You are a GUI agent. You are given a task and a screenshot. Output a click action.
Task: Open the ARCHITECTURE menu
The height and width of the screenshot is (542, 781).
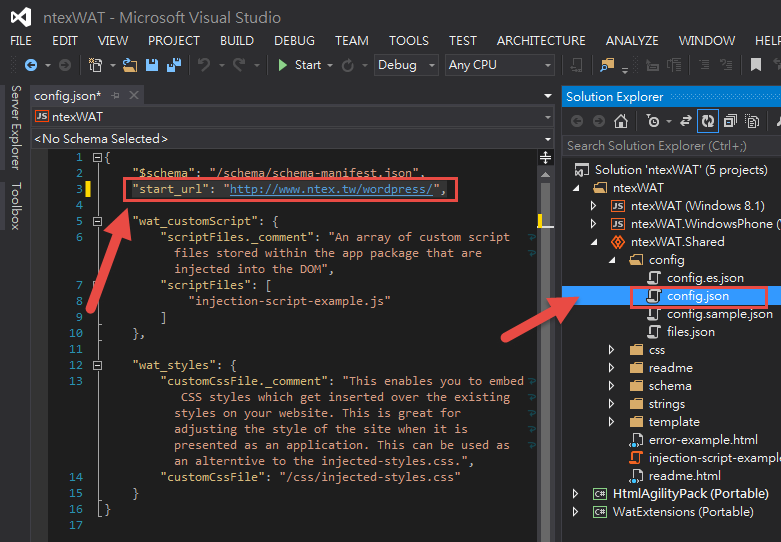pos(541,40)
